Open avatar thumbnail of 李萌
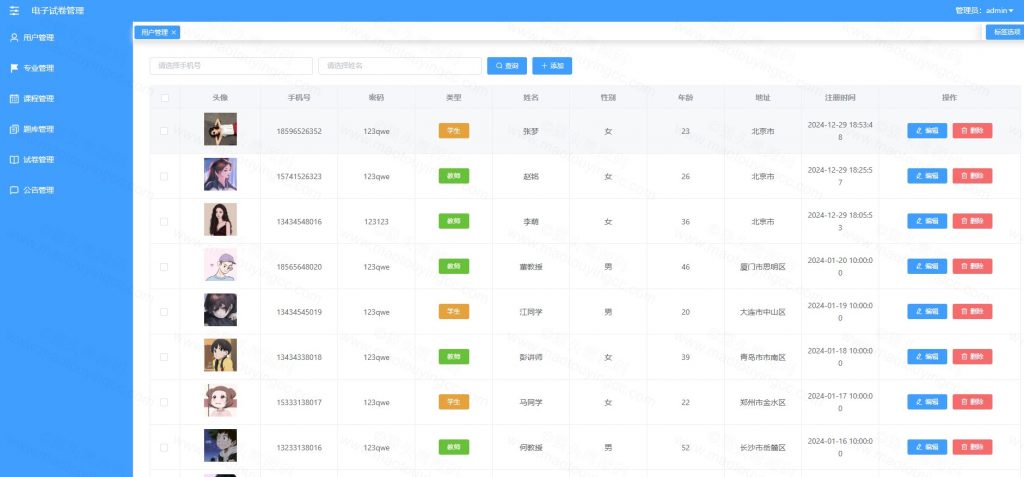The image size is (1024, 477). (x=220, y=220)
